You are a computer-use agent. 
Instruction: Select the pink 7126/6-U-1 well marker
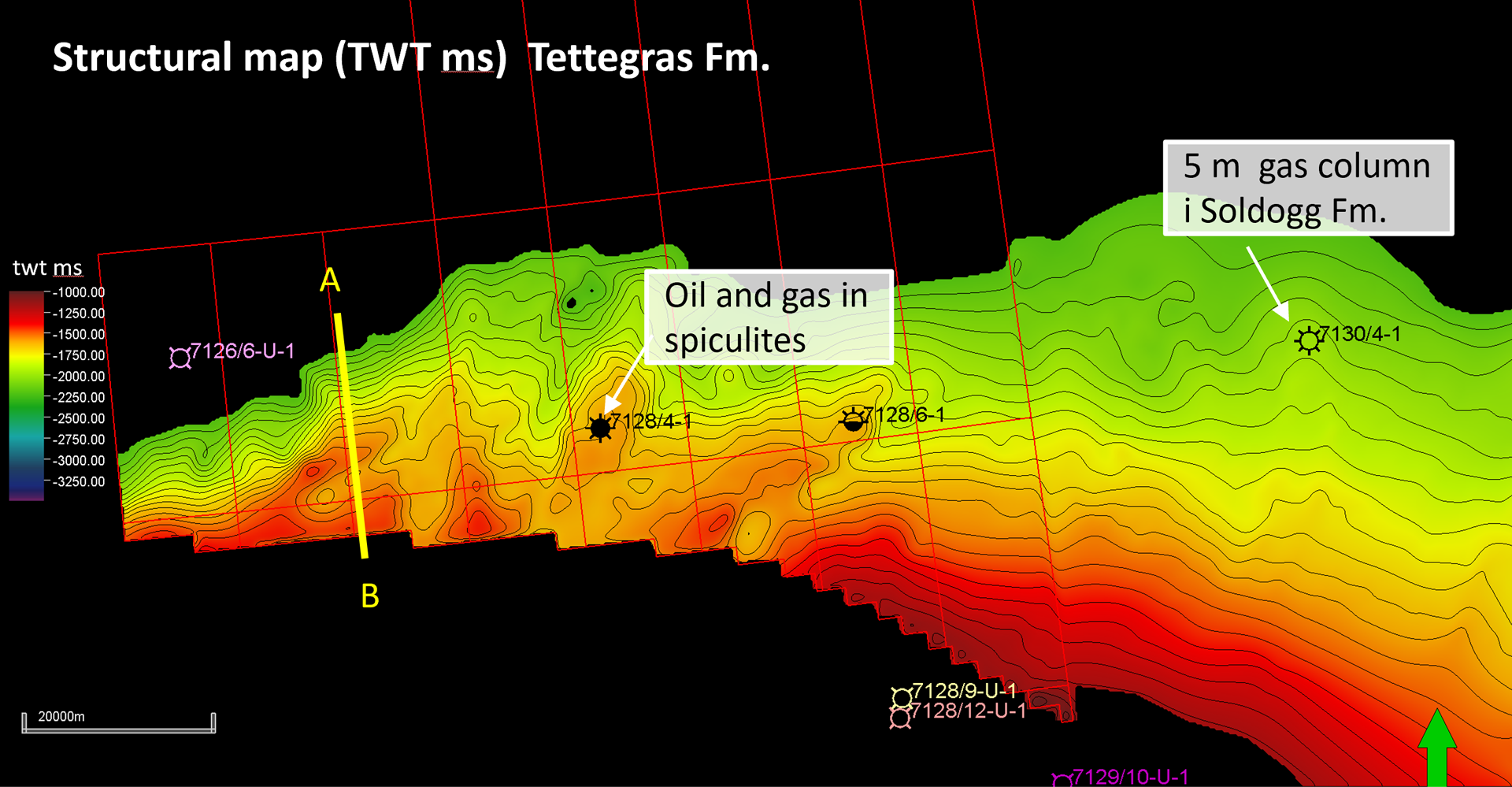coord(180,358)
